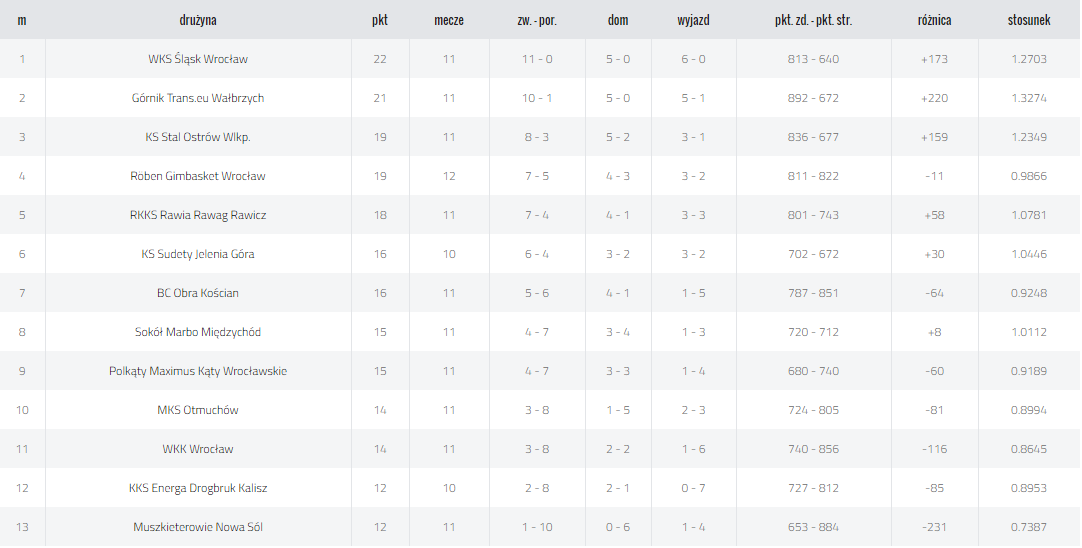1082x548 pixels.
Task: Sort by the różnica column header
Action: pos(934,20)
